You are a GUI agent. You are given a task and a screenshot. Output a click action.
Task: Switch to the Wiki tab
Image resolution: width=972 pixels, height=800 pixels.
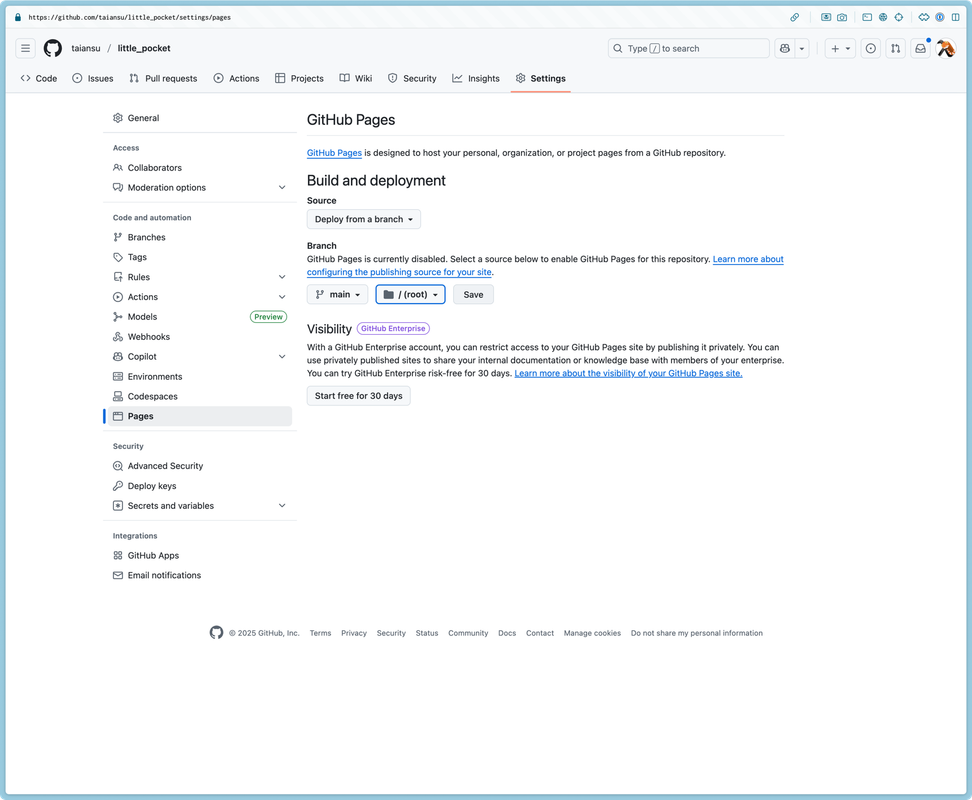coord(356,79)
